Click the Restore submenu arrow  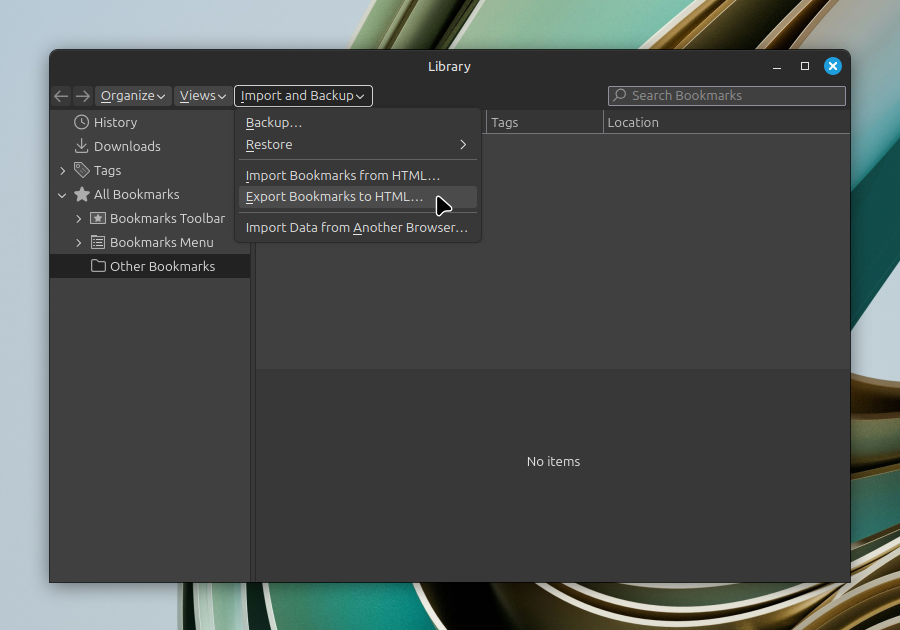point(463,145)
